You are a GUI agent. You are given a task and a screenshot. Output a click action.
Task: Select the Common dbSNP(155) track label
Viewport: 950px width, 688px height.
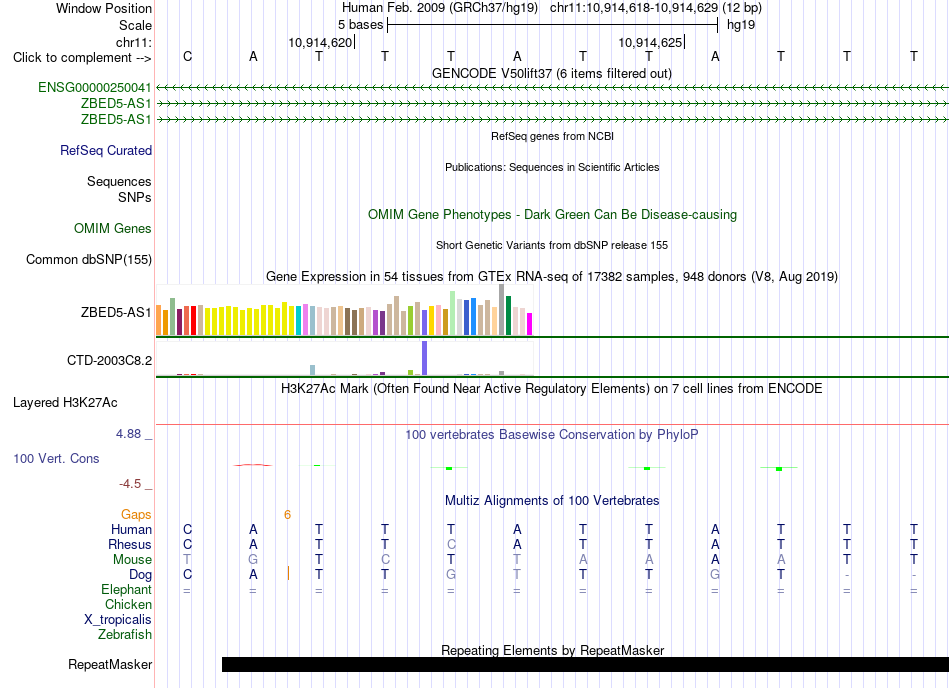[x=89, y=259]
